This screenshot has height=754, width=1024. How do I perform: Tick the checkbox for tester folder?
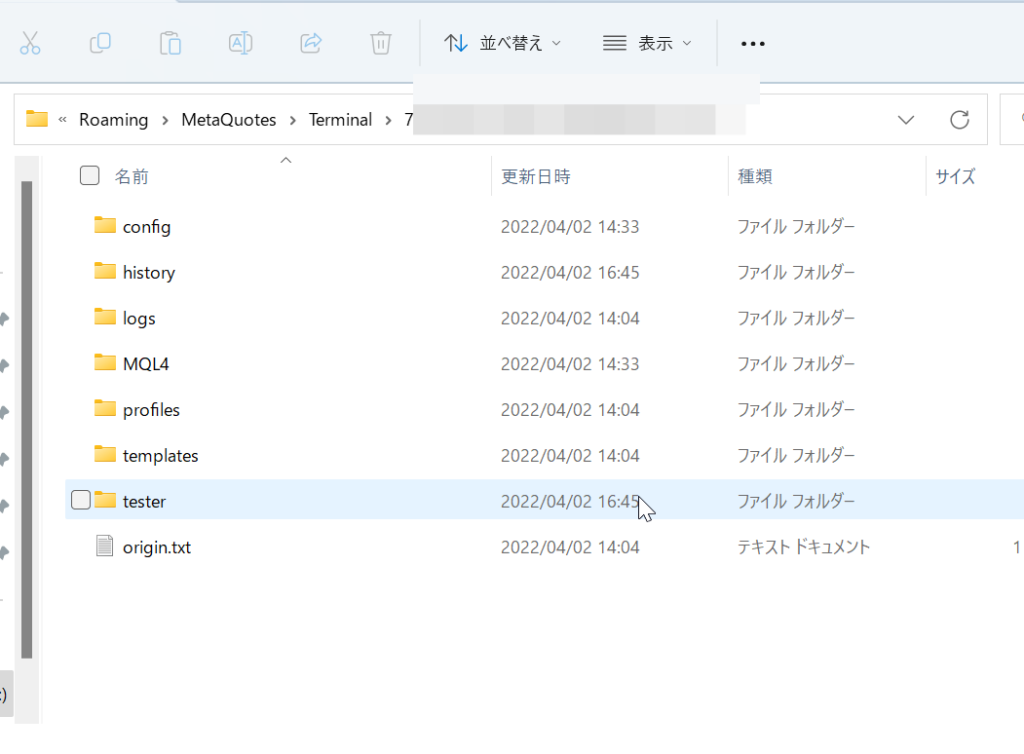point(81,499)
